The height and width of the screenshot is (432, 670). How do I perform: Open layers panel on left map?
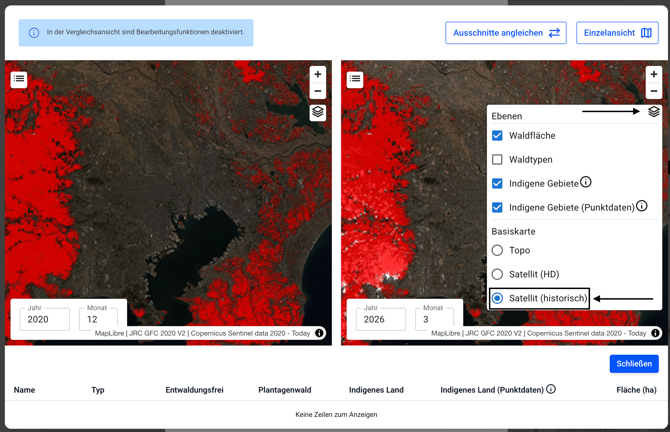click(318, 113)
